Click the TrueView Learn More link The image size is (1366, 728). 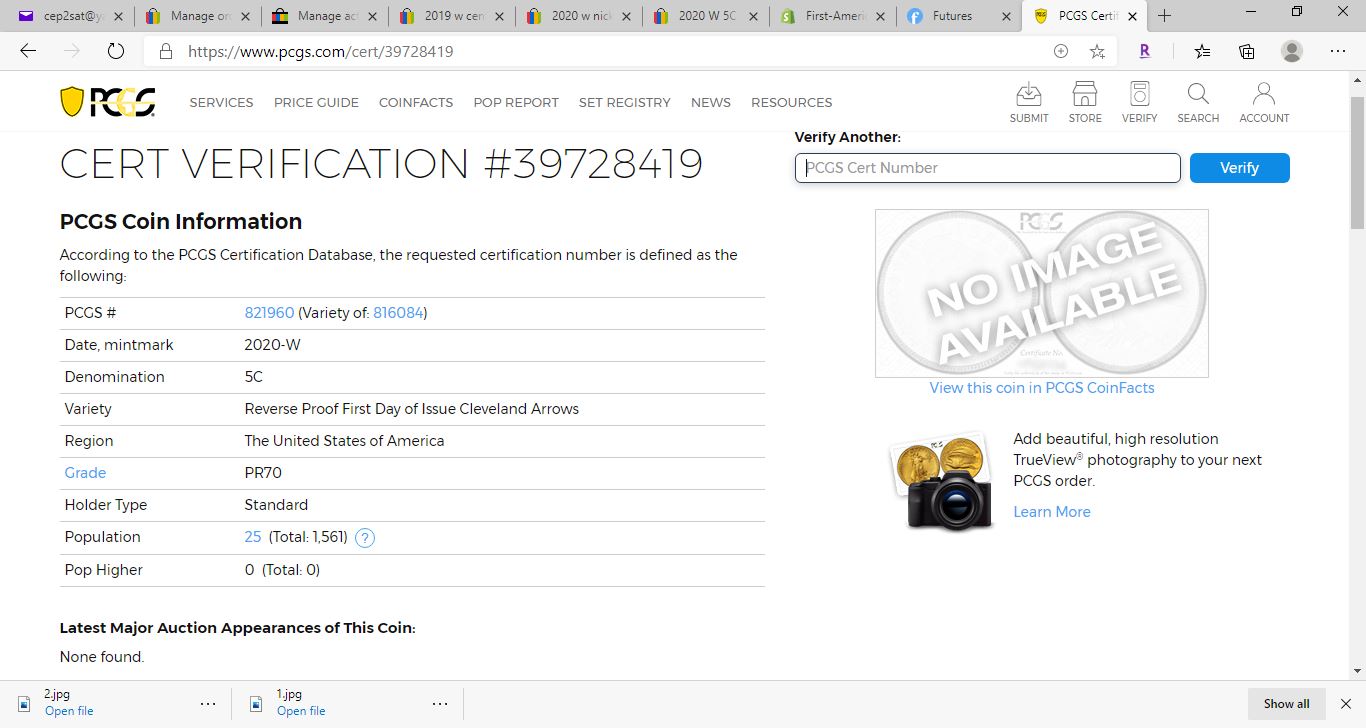1052,512
